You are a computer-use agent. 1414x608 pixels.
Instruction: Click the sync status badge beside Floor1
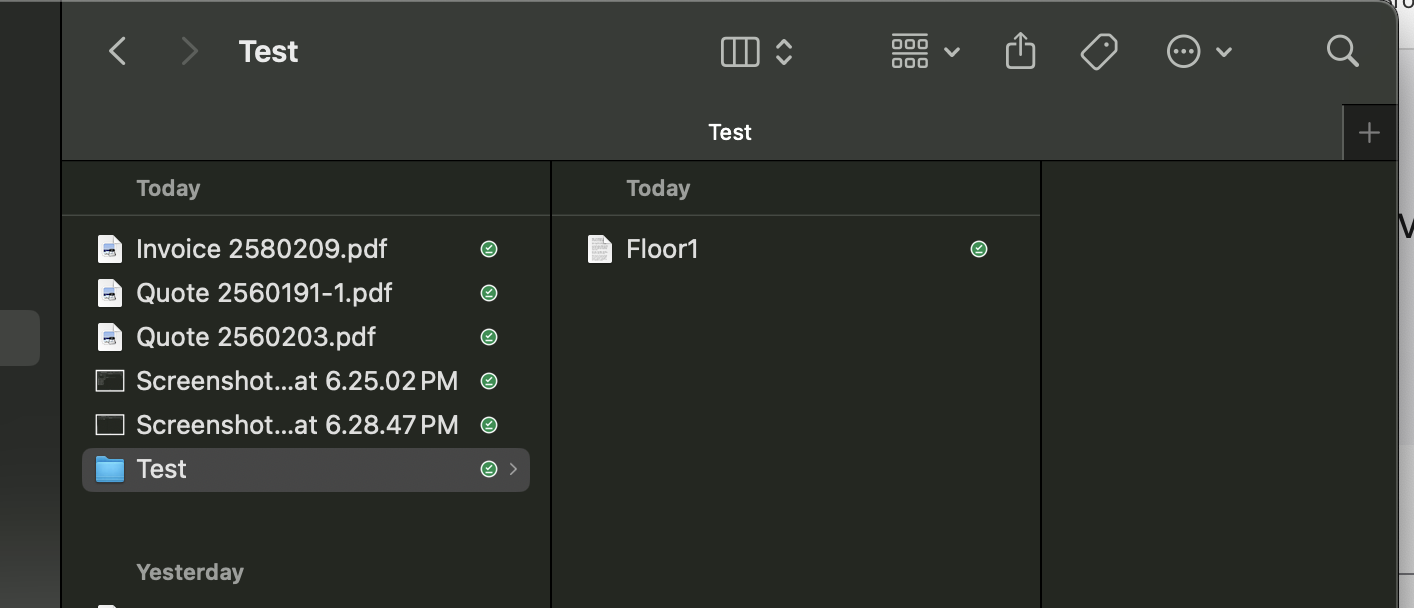(979, 249)
